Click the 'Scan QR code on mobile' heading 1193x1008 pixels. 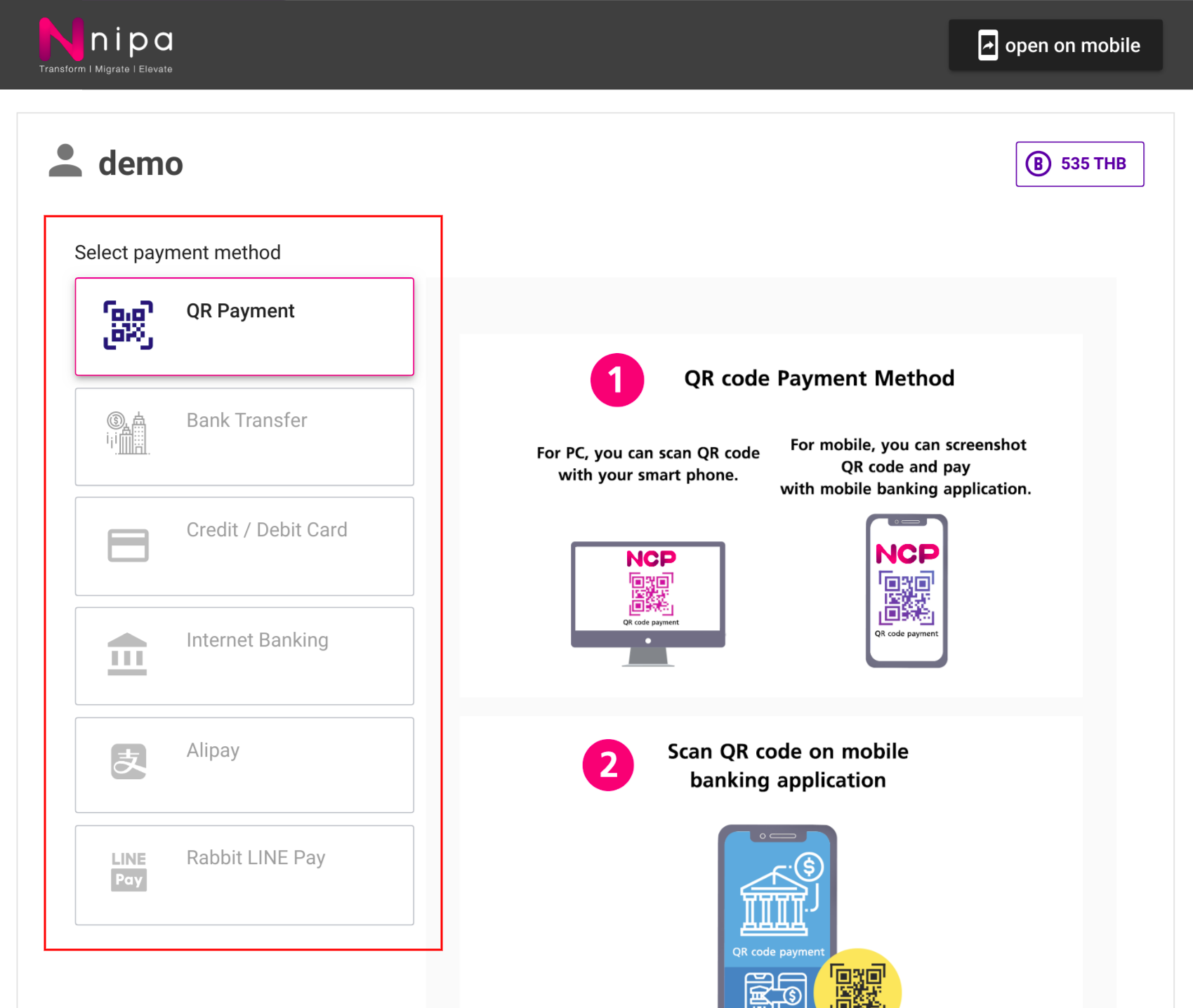(788, 766)
